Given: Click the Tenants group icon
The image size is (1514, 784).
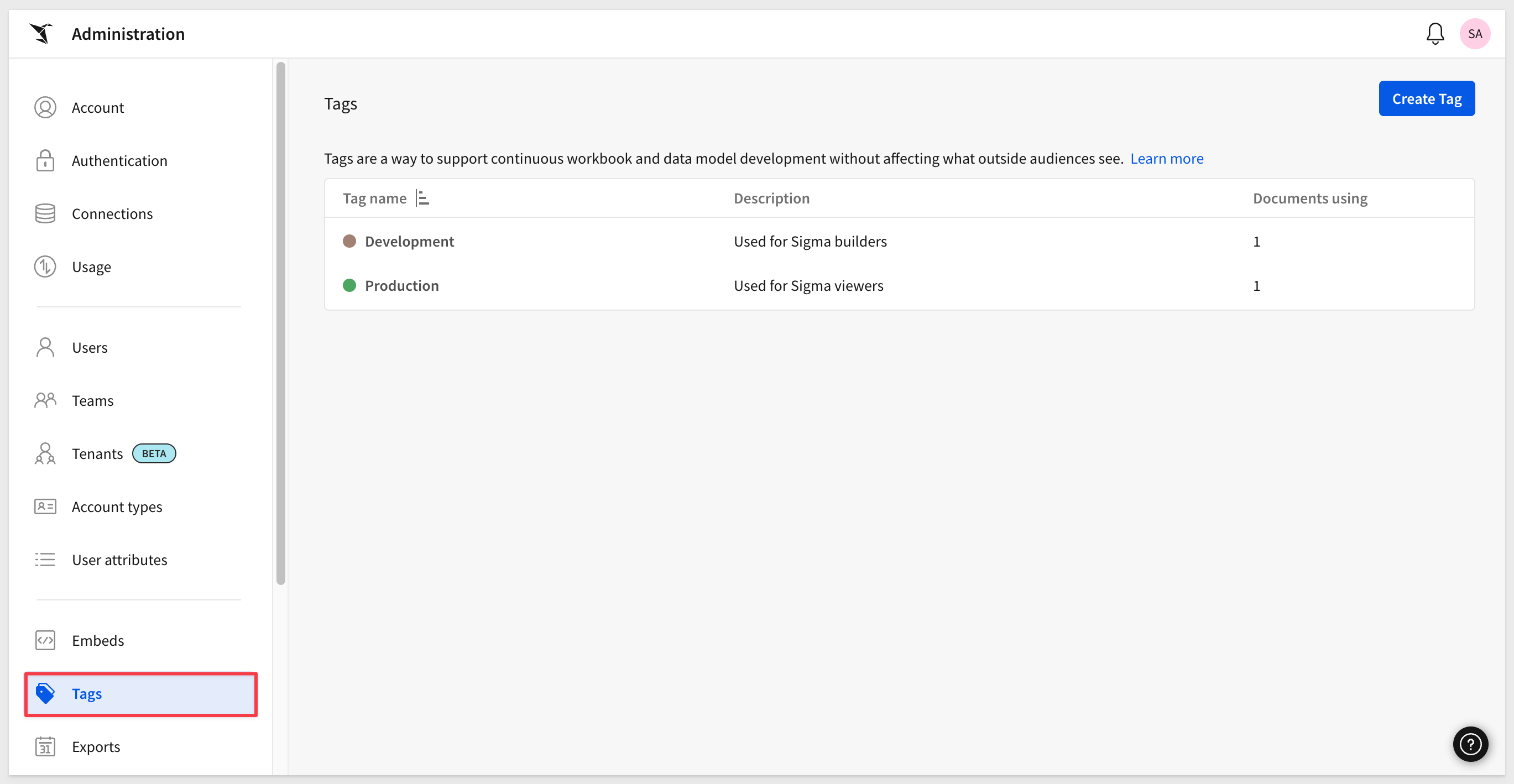Looking at the screenshot, I should tap(45, 454).
